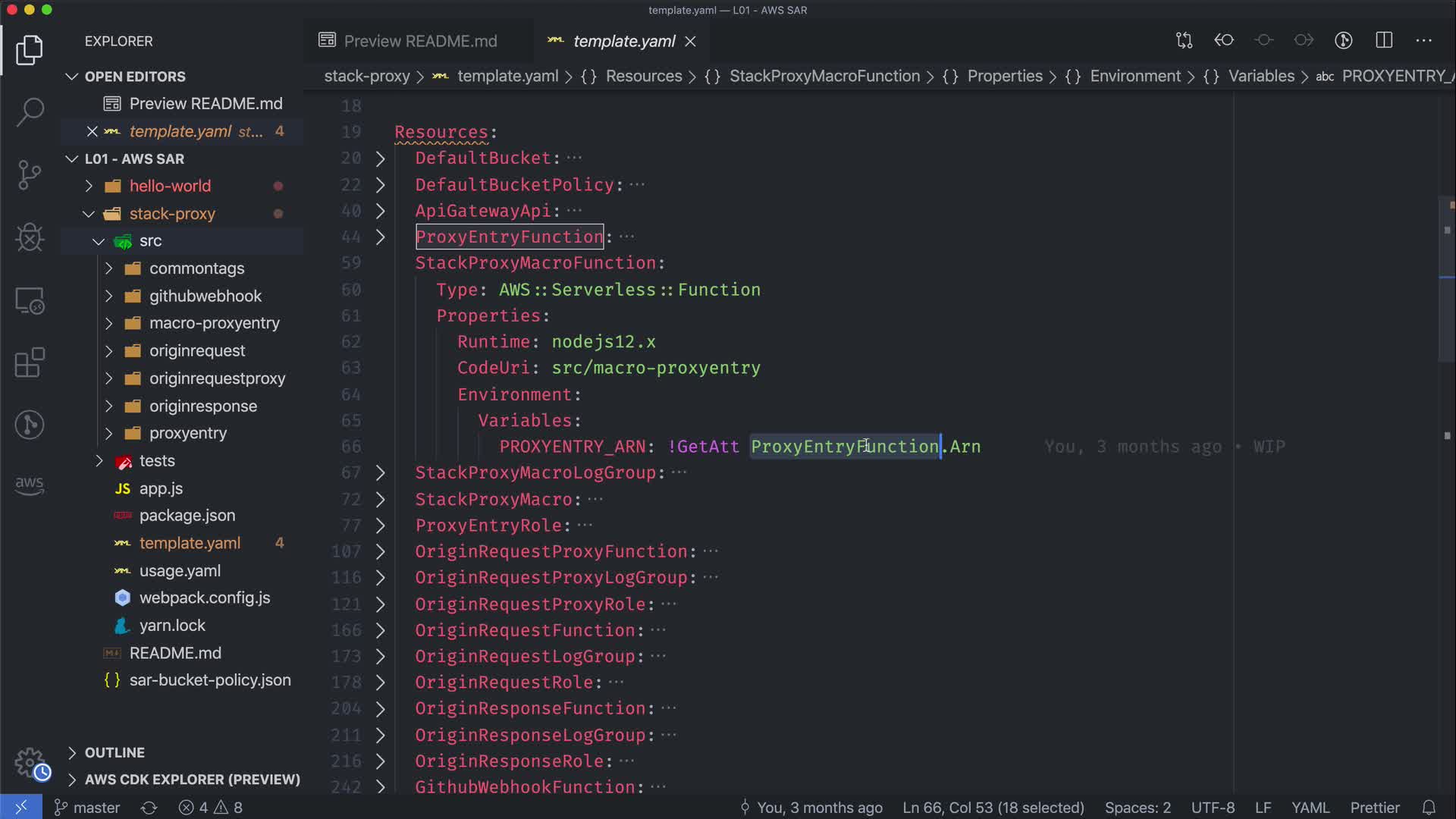Open the YAML language mode selector
This screenshot has width=1456, height=819.
click(x=1310, y=808)
